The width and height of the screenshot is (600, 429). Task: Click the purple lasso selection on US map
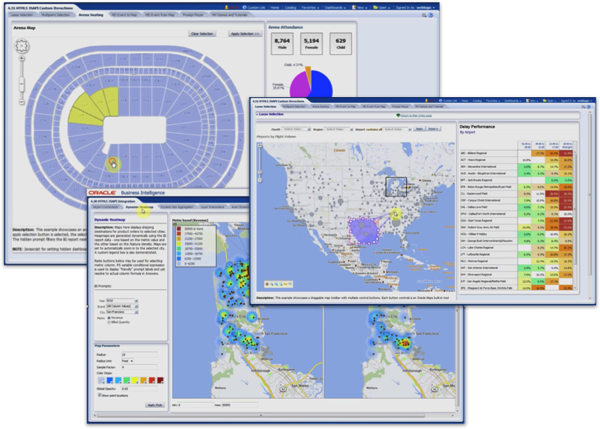(x=363, y=230)
